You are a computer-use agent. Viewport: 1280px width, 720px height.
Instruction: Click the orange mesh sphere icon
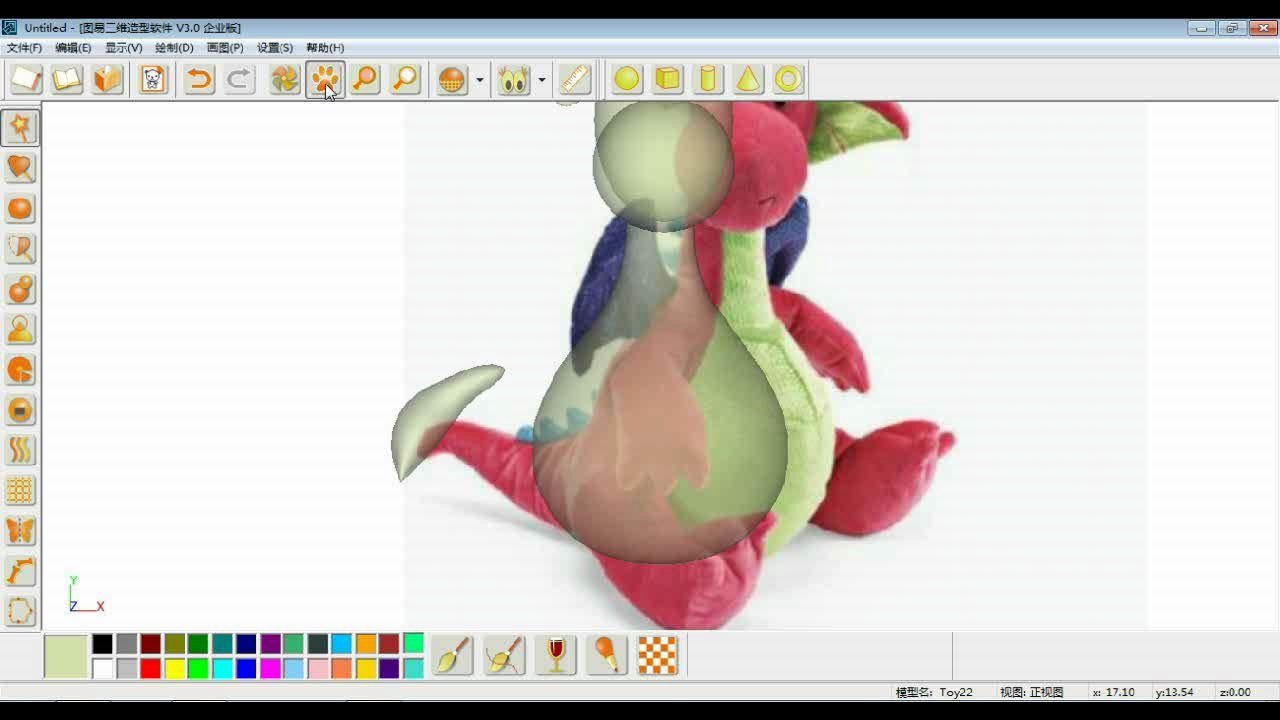[452, 79]
